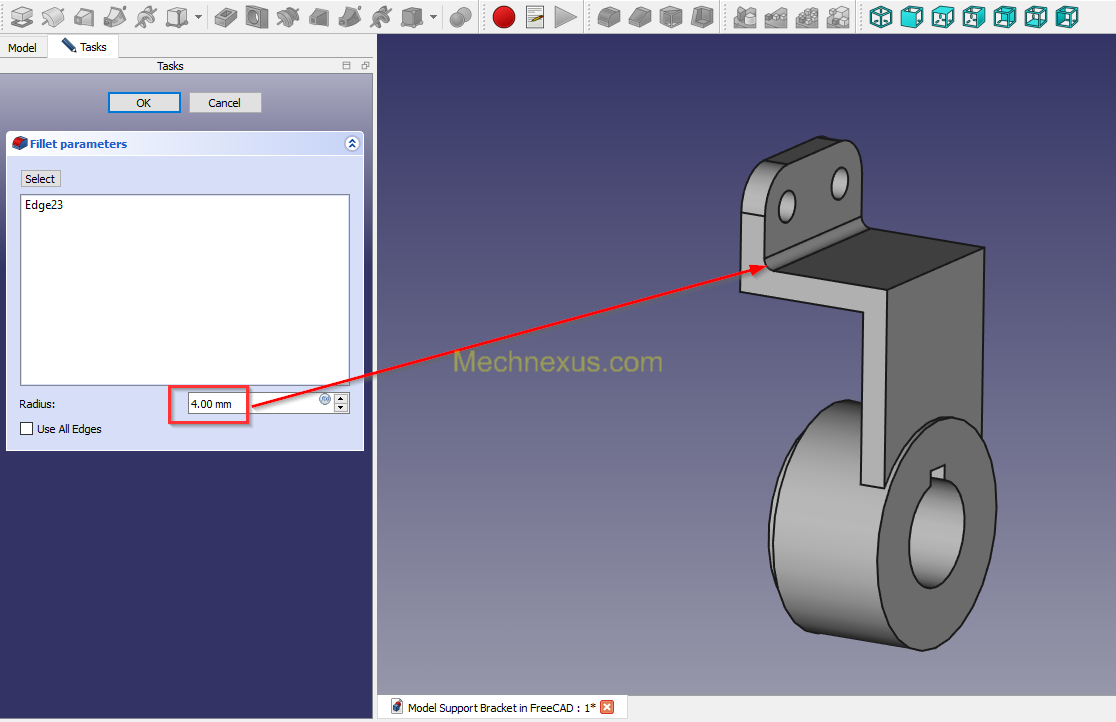
Task: Open the additive primitive dropdown arrow
Action: click(x=199, y=16)
